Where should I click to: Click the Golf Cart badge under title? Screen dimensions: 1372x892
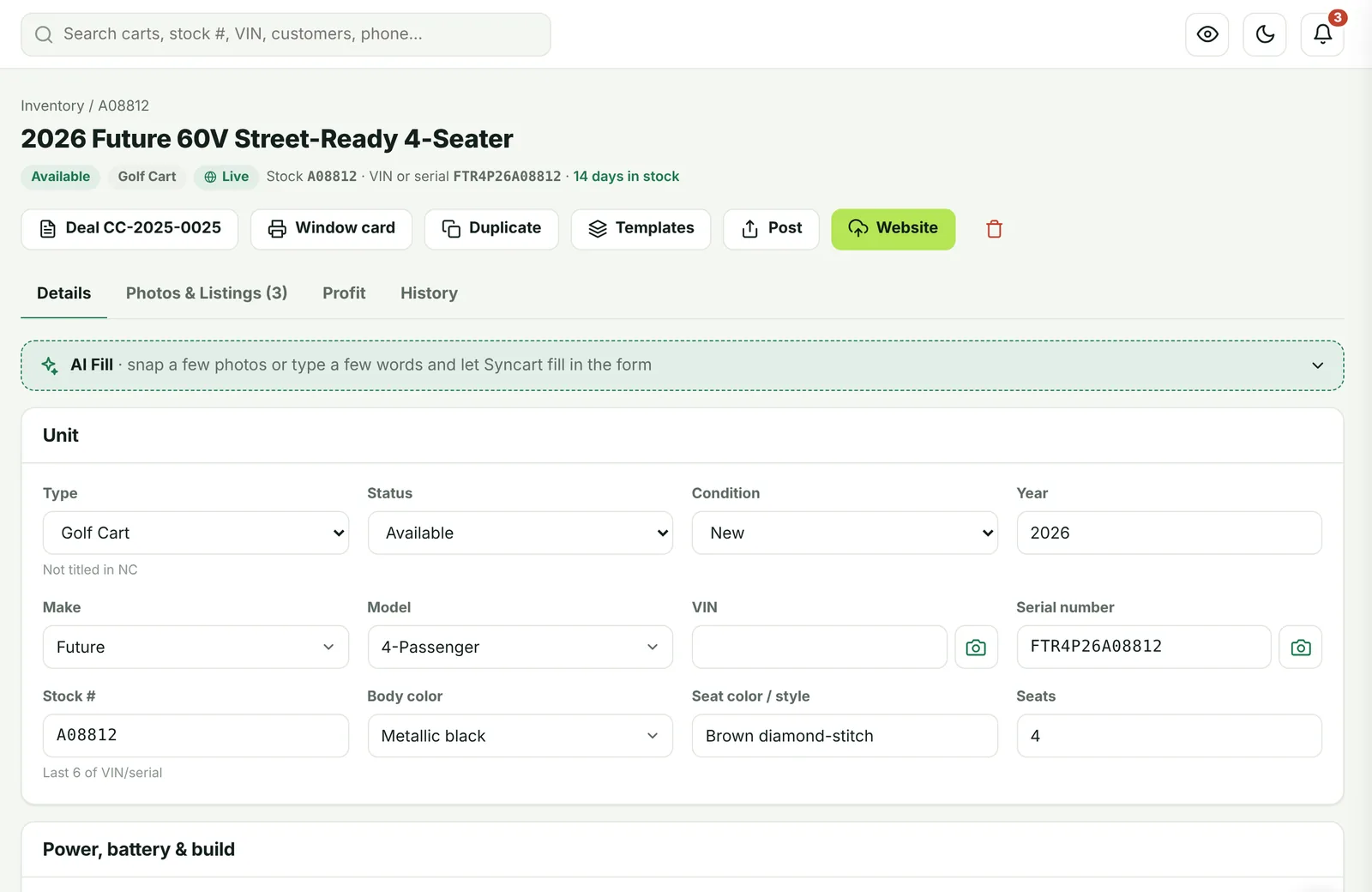(x=147, y=177)
